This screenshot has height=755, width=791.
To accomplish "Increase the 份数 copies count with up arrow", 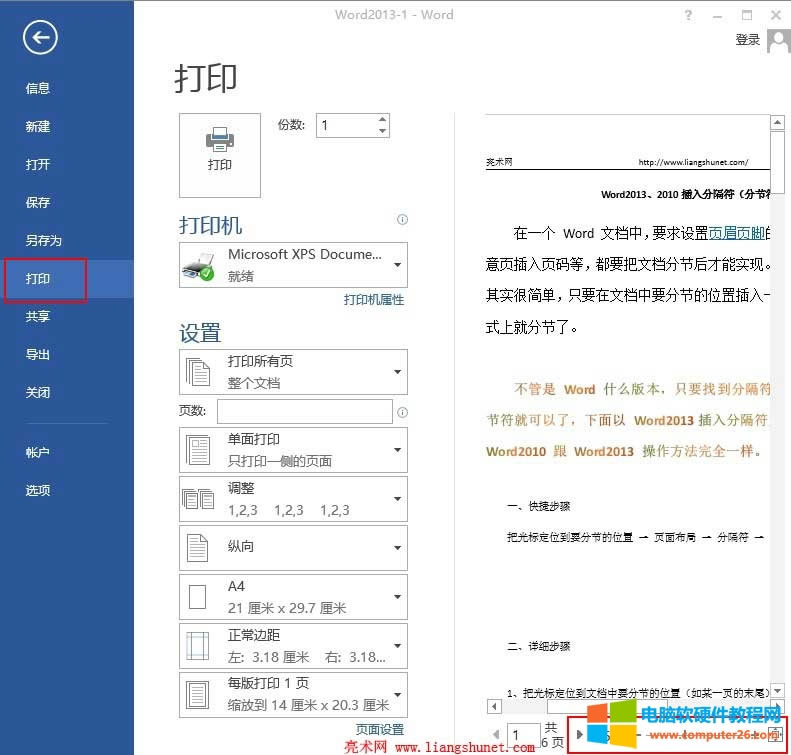I will click(382, 119).
